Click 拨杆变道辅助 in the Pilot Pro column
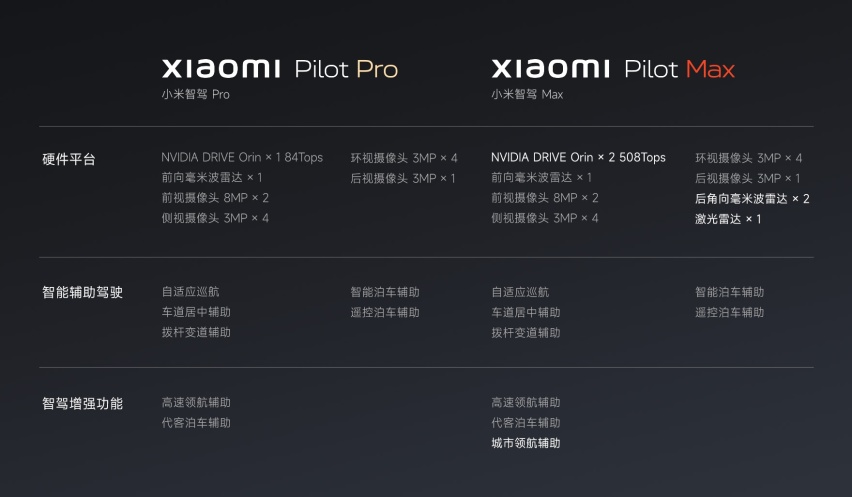The image size is (852, 497). point(196,332)
